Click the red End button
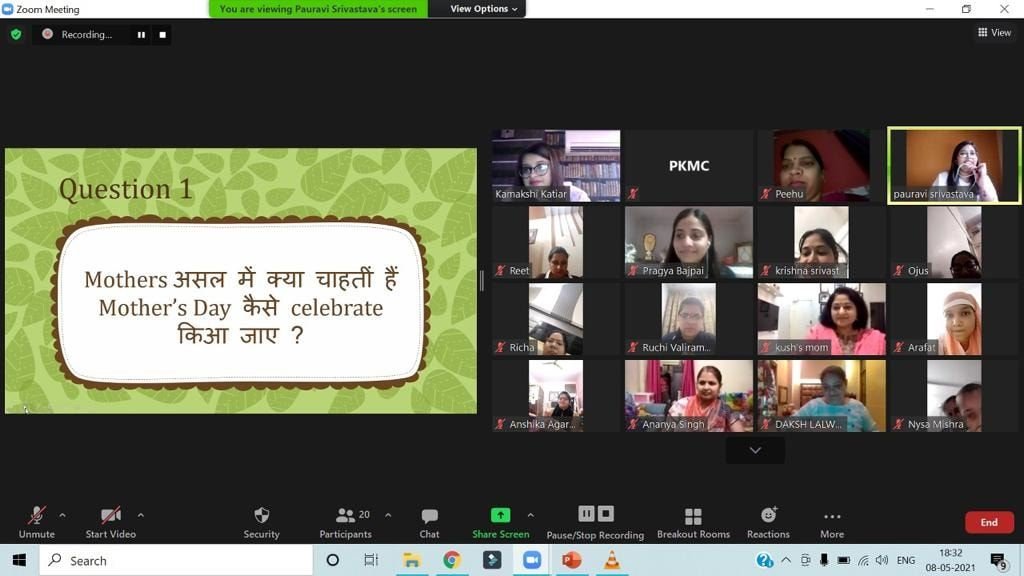This screenshot has width=1024, height=576. click(989, 522)
